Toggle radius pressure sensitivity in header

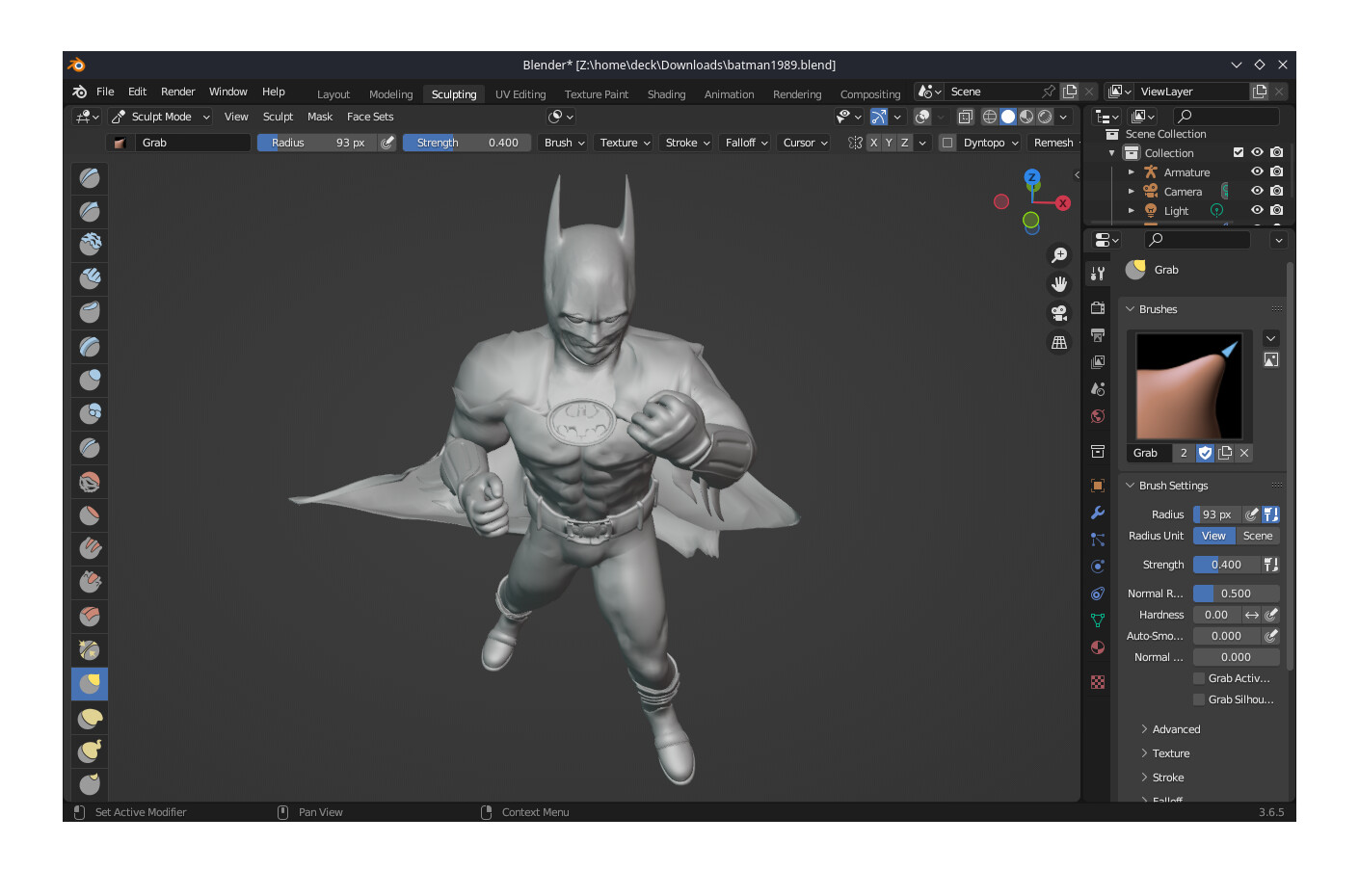tap(387, 143)
